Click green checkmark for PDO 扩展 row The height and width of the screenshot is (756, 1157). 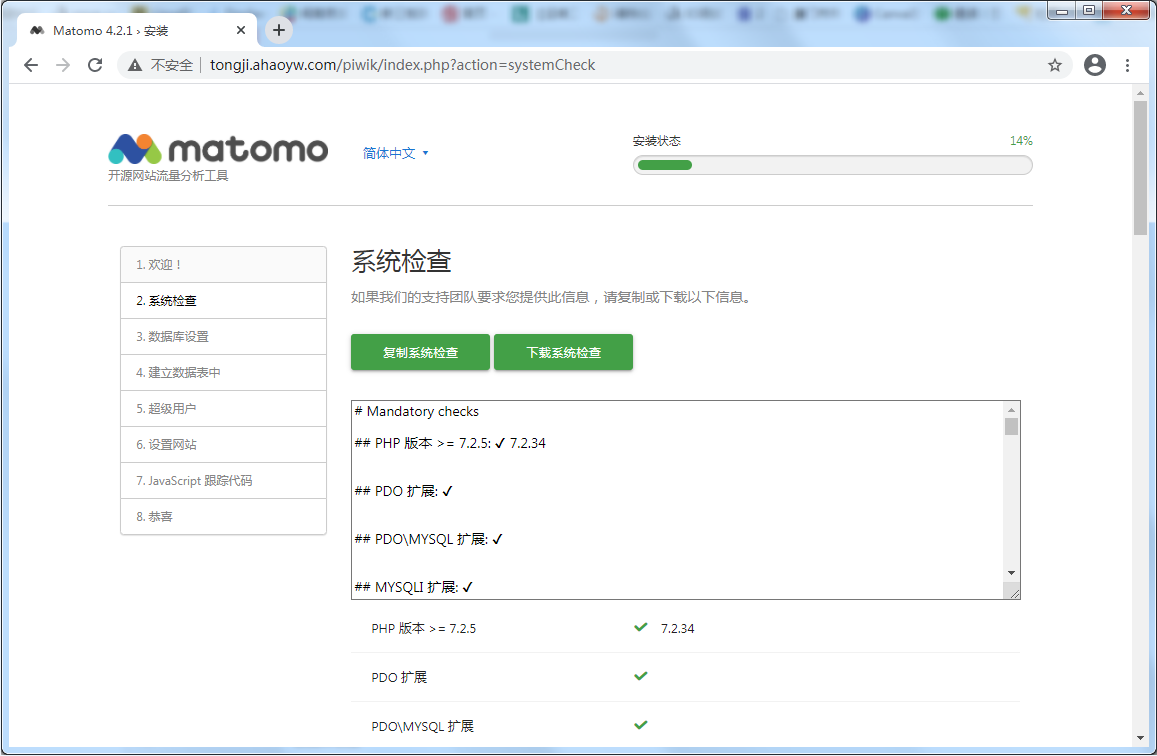(x=640, y=676)
